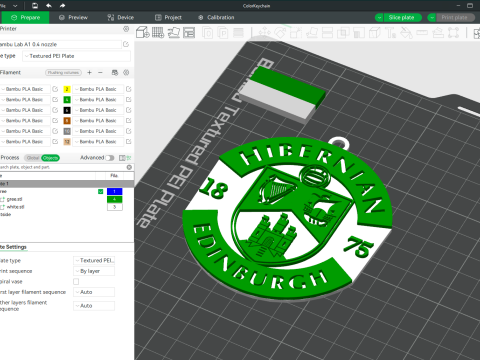Screen dimensions: 480x360
Task: Open the Project tab
Action: pyautogui.click(x=169, y=17)
